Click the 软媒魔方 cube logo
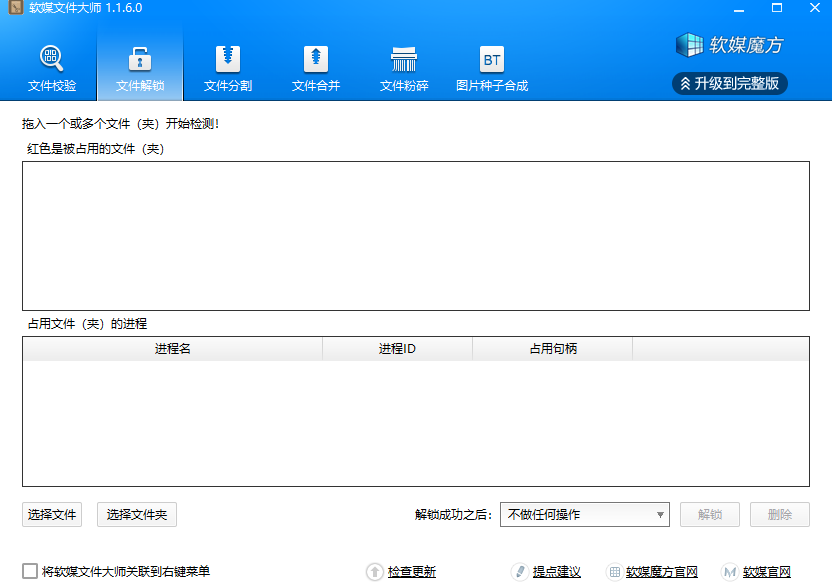This screenshot has height=588, width=832. pos(690,45)
